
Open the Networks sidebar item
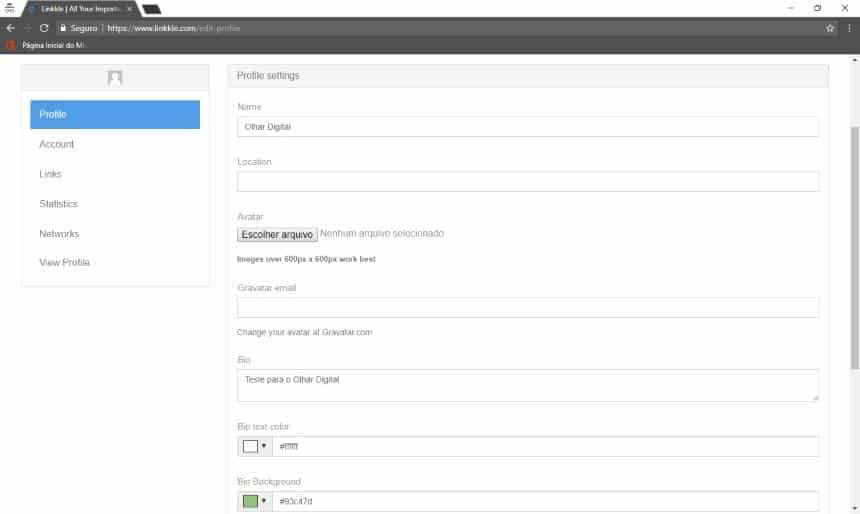pos(58,234)
